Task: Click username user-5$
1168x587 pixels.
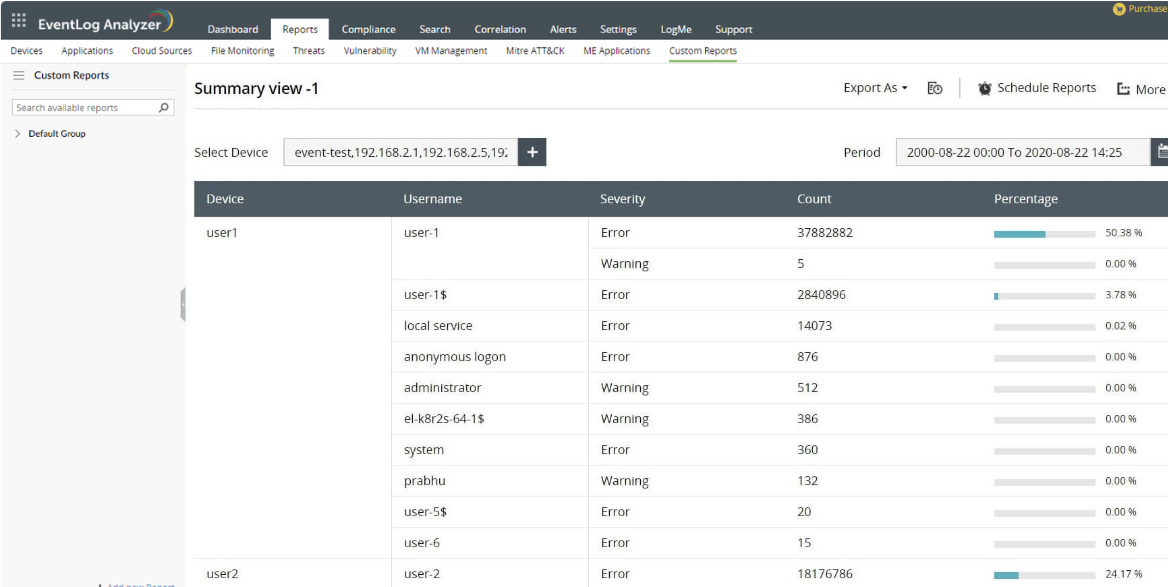Action: pyautogui.click(x=425, y=512)
